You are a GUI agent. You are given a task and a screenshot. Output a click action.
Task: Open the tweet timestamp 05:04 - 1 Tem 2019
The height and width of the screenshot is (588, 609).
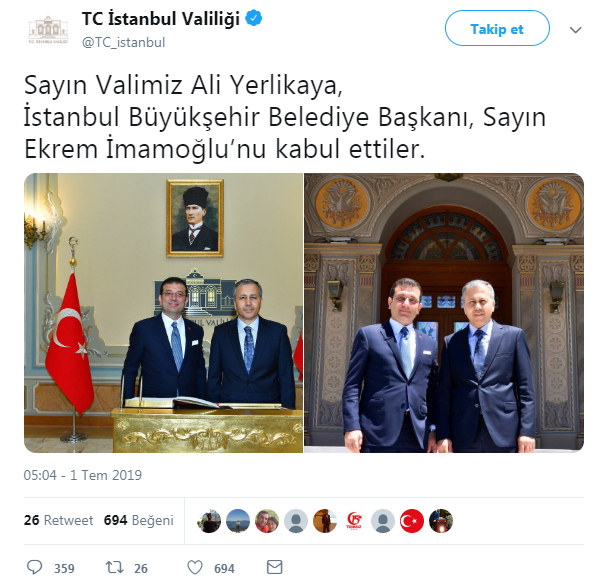coord(83,475)
